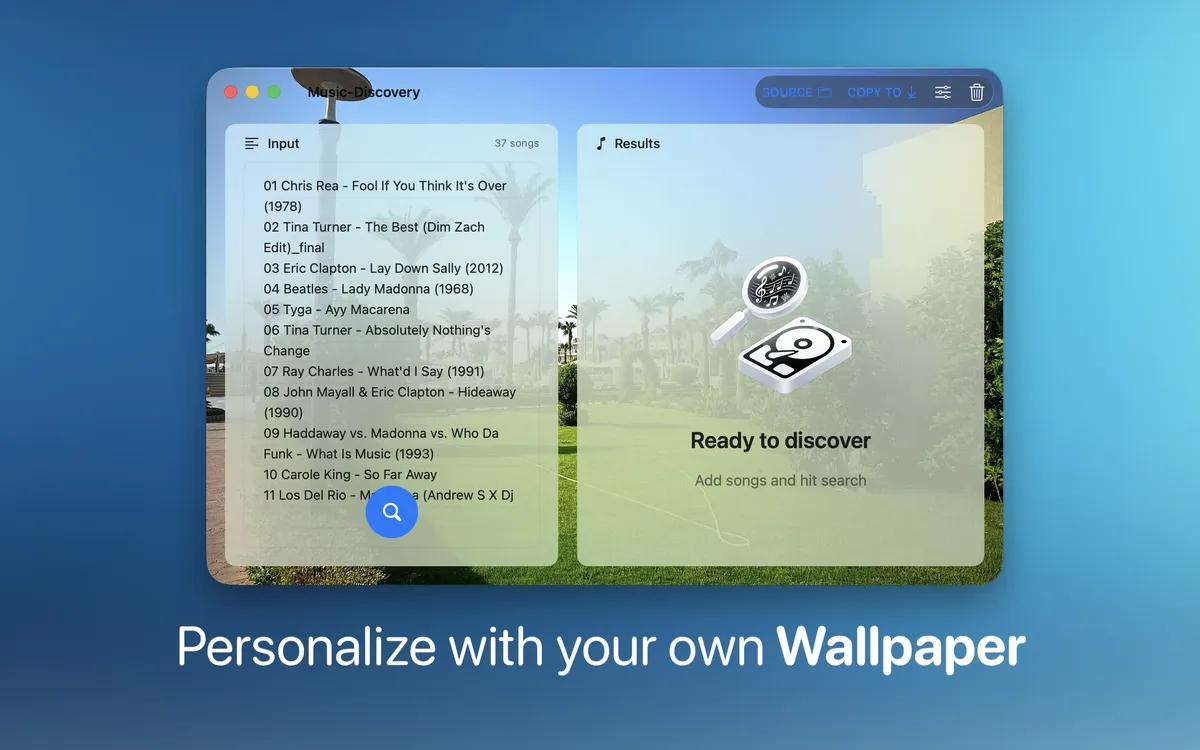Click the list icon beside Input
Screen dimensions: 1200x750
click(x=252, y=144)
